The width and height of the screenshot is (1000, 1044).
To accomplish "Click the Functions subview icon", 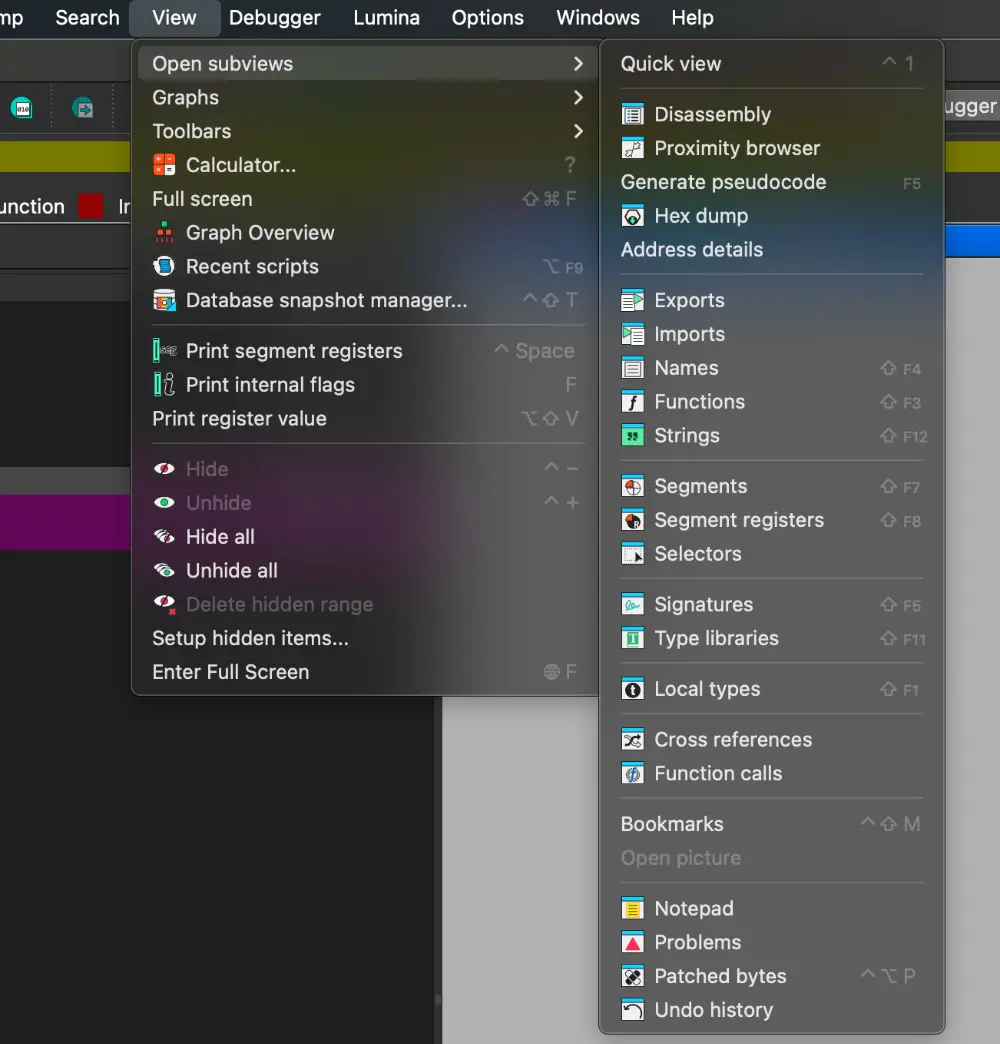I will 632,402.
